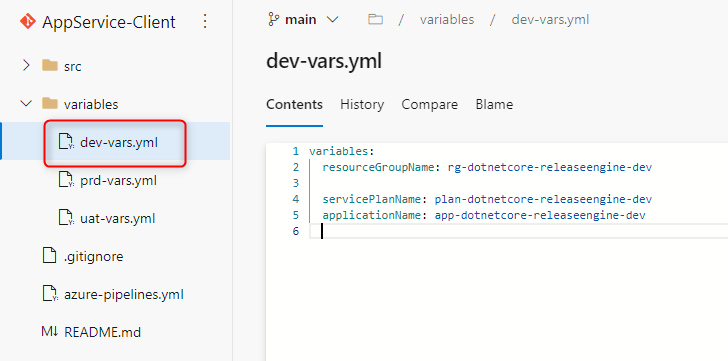This screenshot has height=361, width=728.
Task: Open the main branch selector dropdown
Action: click(304, 19)
